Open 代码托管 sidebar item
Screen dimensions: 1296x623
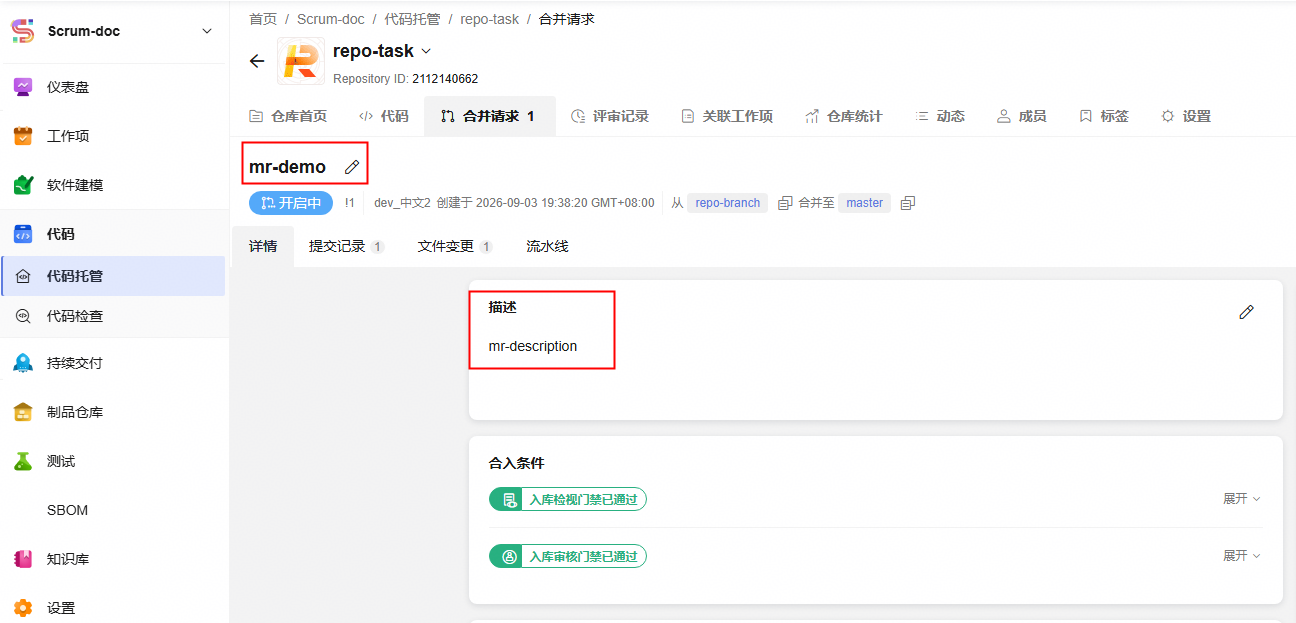pos(112,276)
